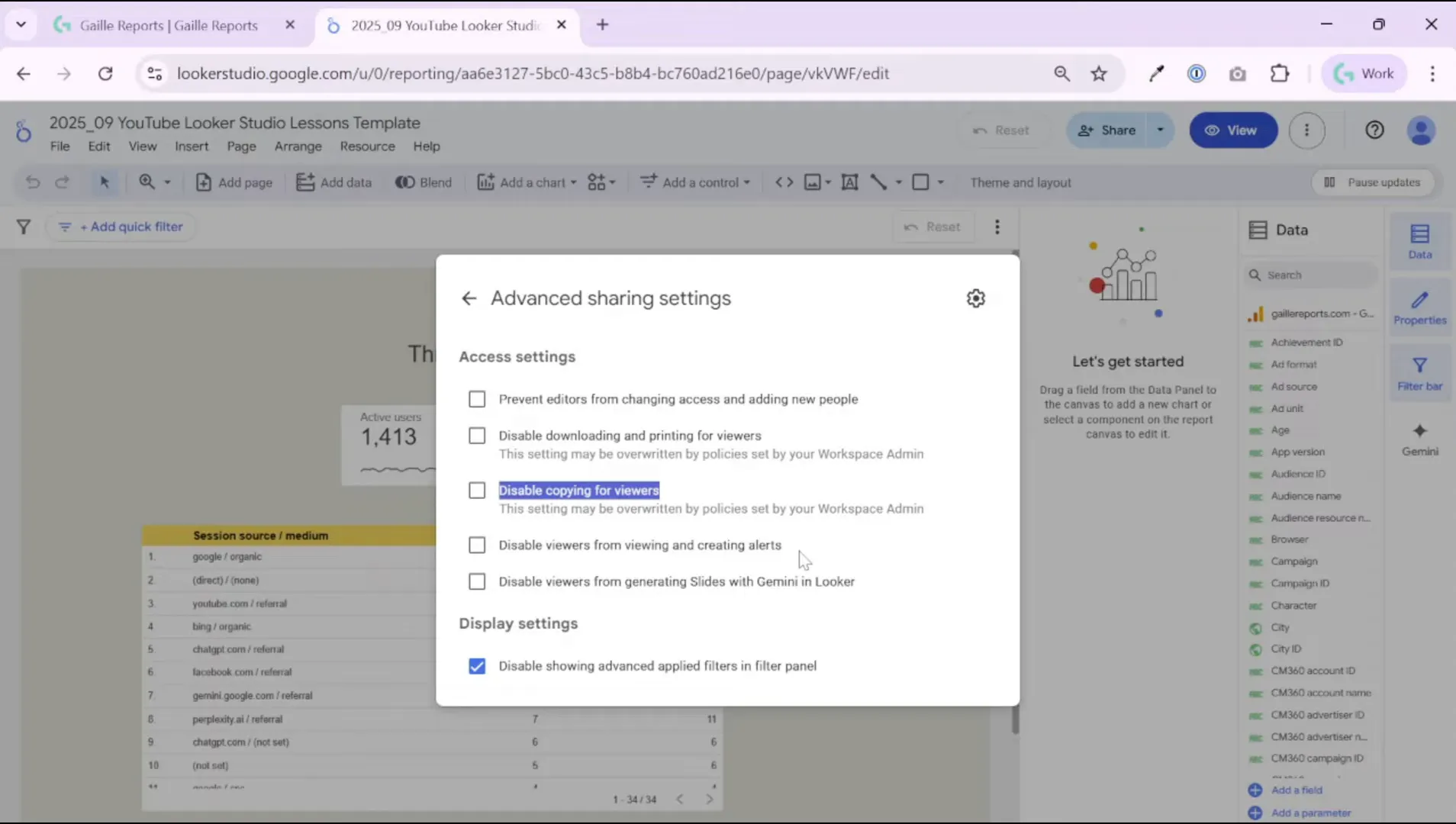
Task: Open the Properties panel
Action: [1419, 307]
